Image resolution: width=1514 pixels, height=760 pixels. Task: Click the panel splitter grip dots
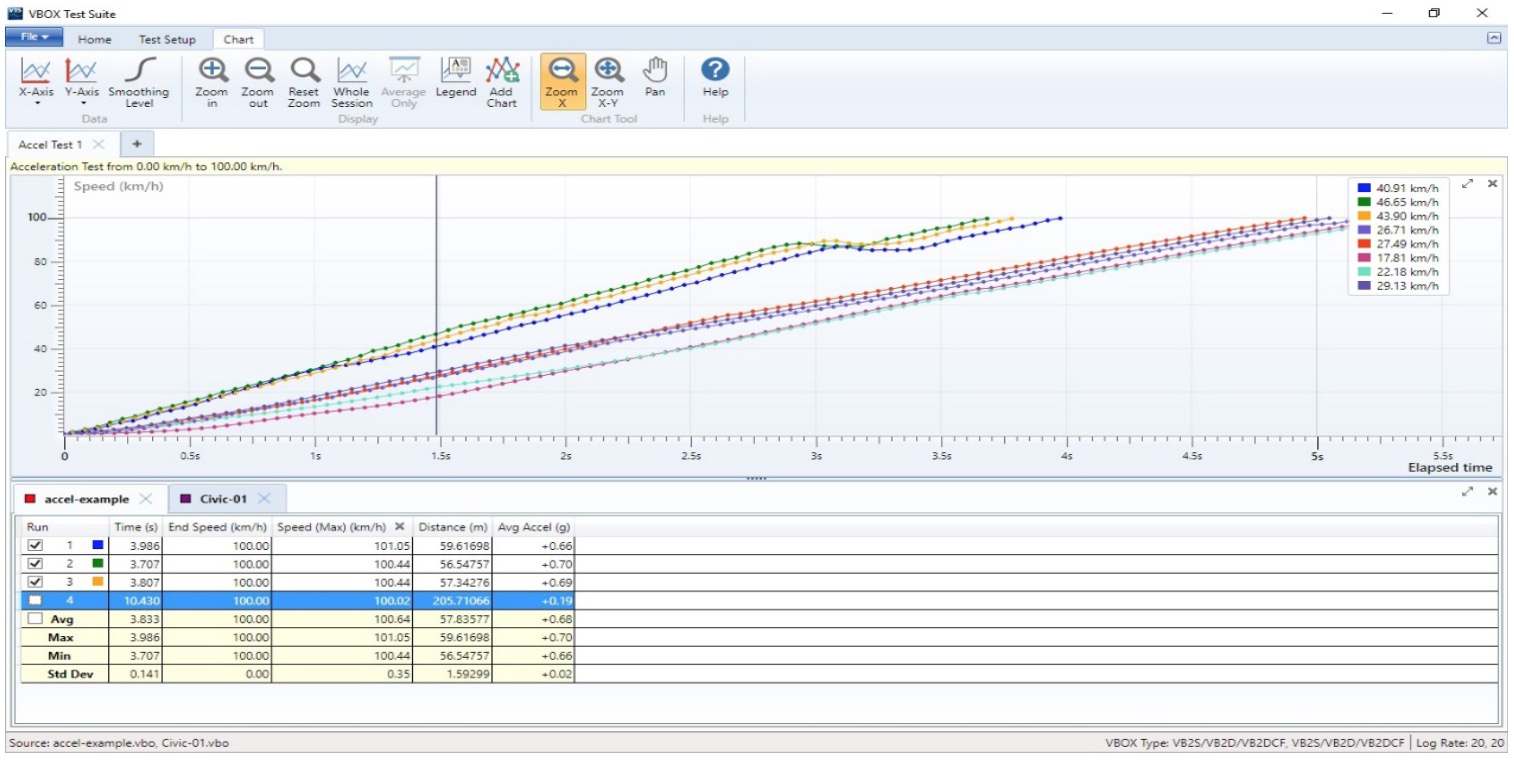point(757,479)
